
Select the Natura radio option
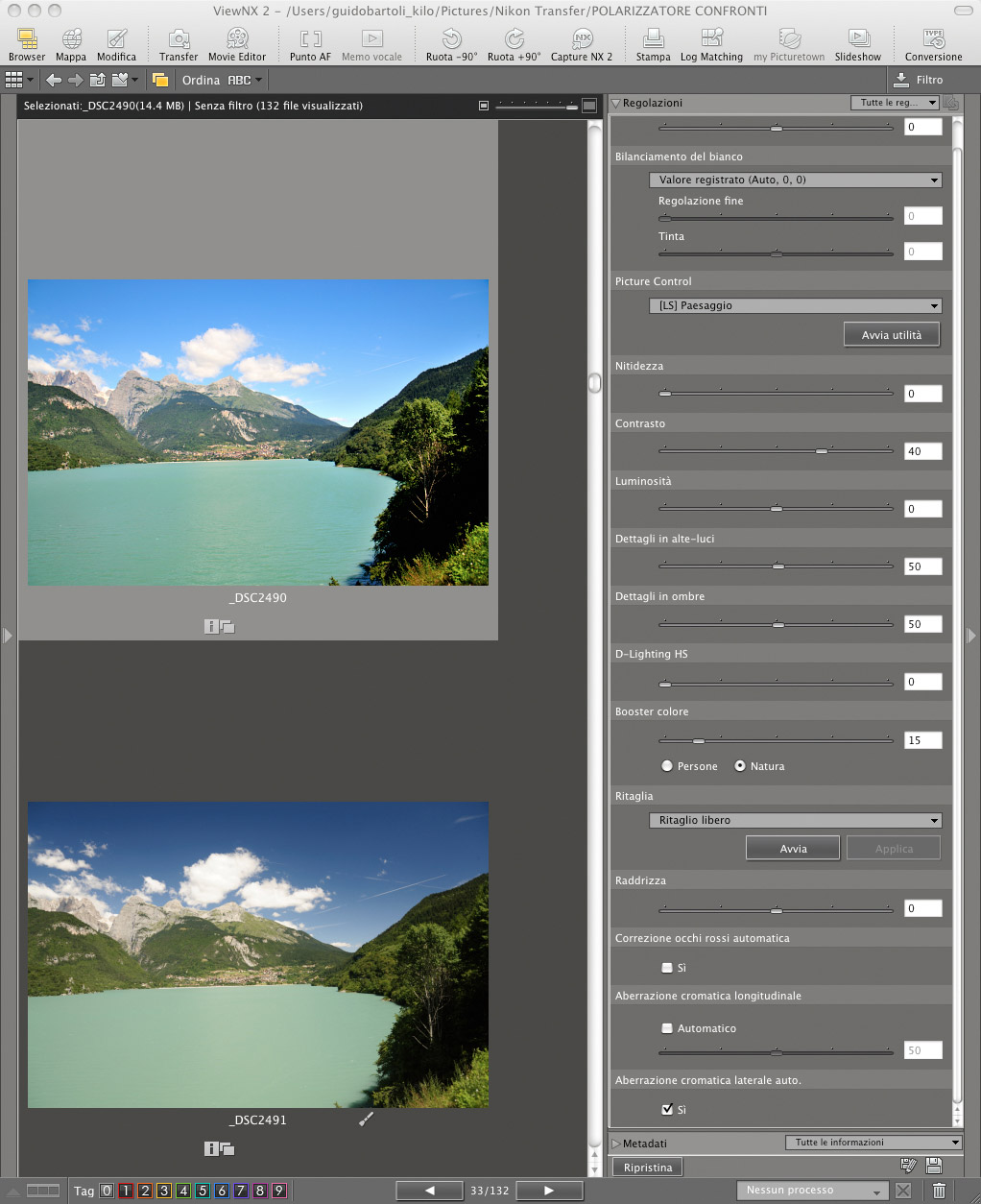[740, 766]
